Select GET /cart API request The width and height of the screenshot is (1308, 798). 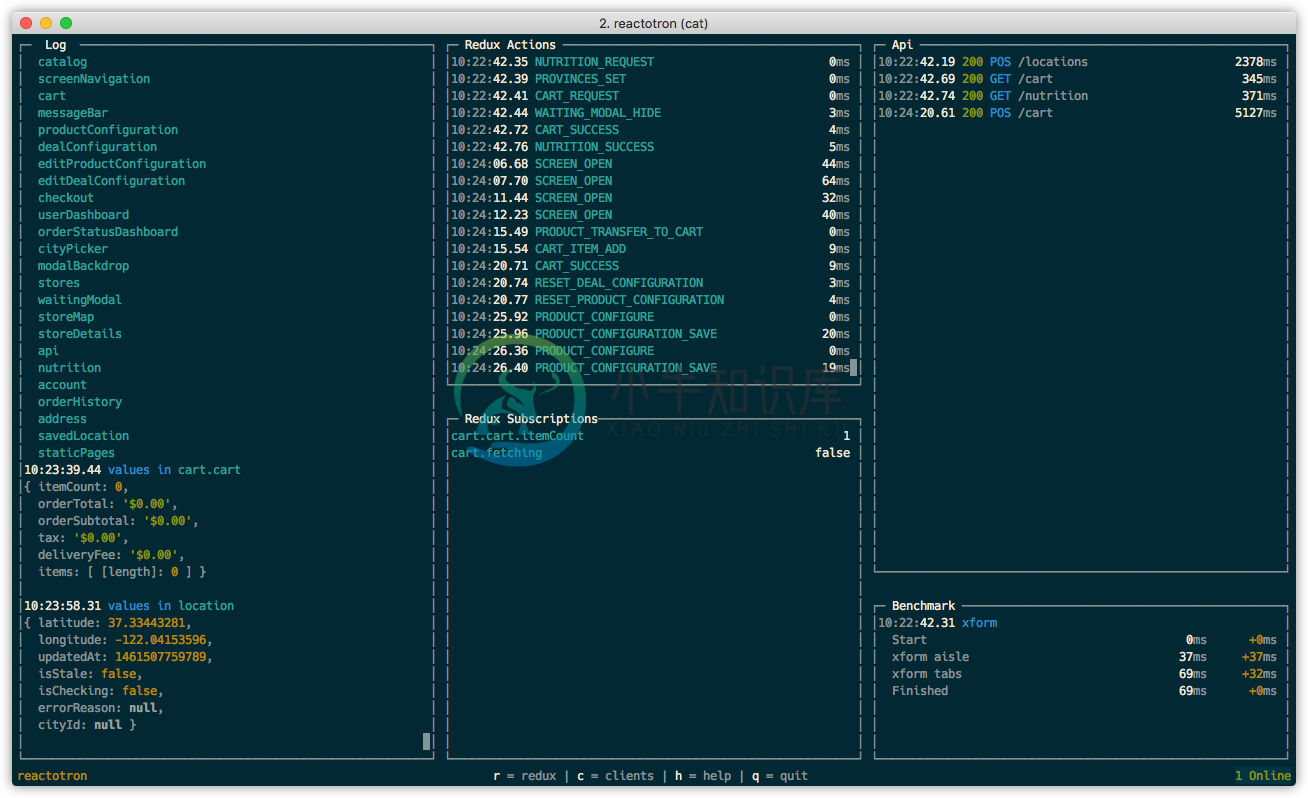[1077, 79]
